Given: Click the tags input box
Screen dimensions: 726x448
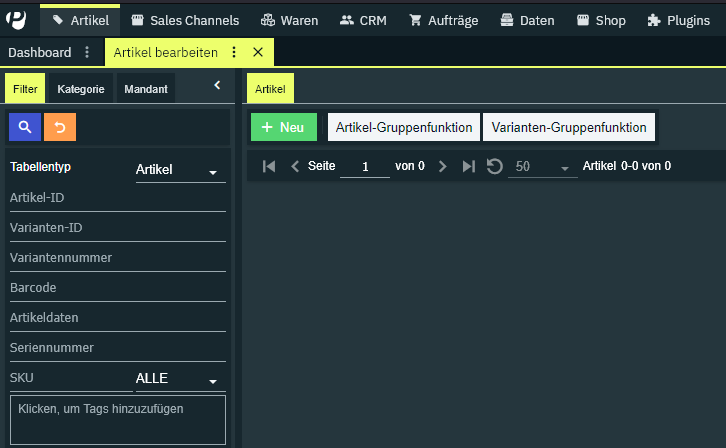Looking at the screenshot, I should tap(117, 419).
